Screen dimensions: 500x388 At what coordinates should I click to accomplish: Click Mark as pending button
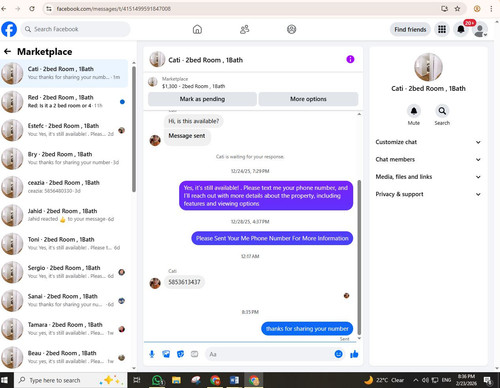click(x=202, y=99)
